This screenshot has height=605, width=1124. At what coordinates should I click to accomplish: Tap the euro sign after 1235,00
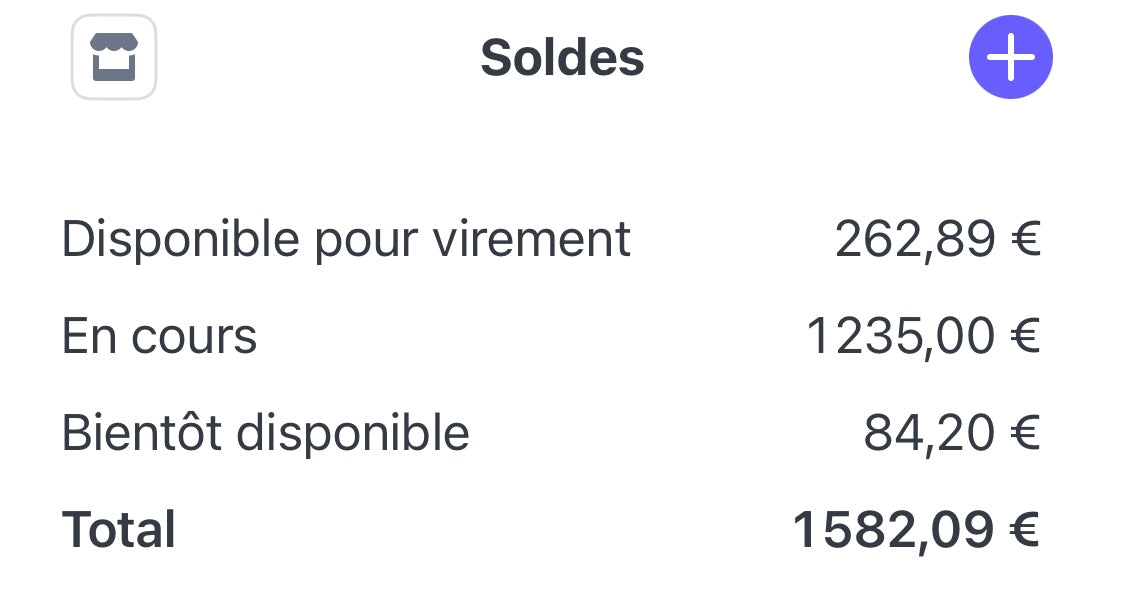[1026, 335]
